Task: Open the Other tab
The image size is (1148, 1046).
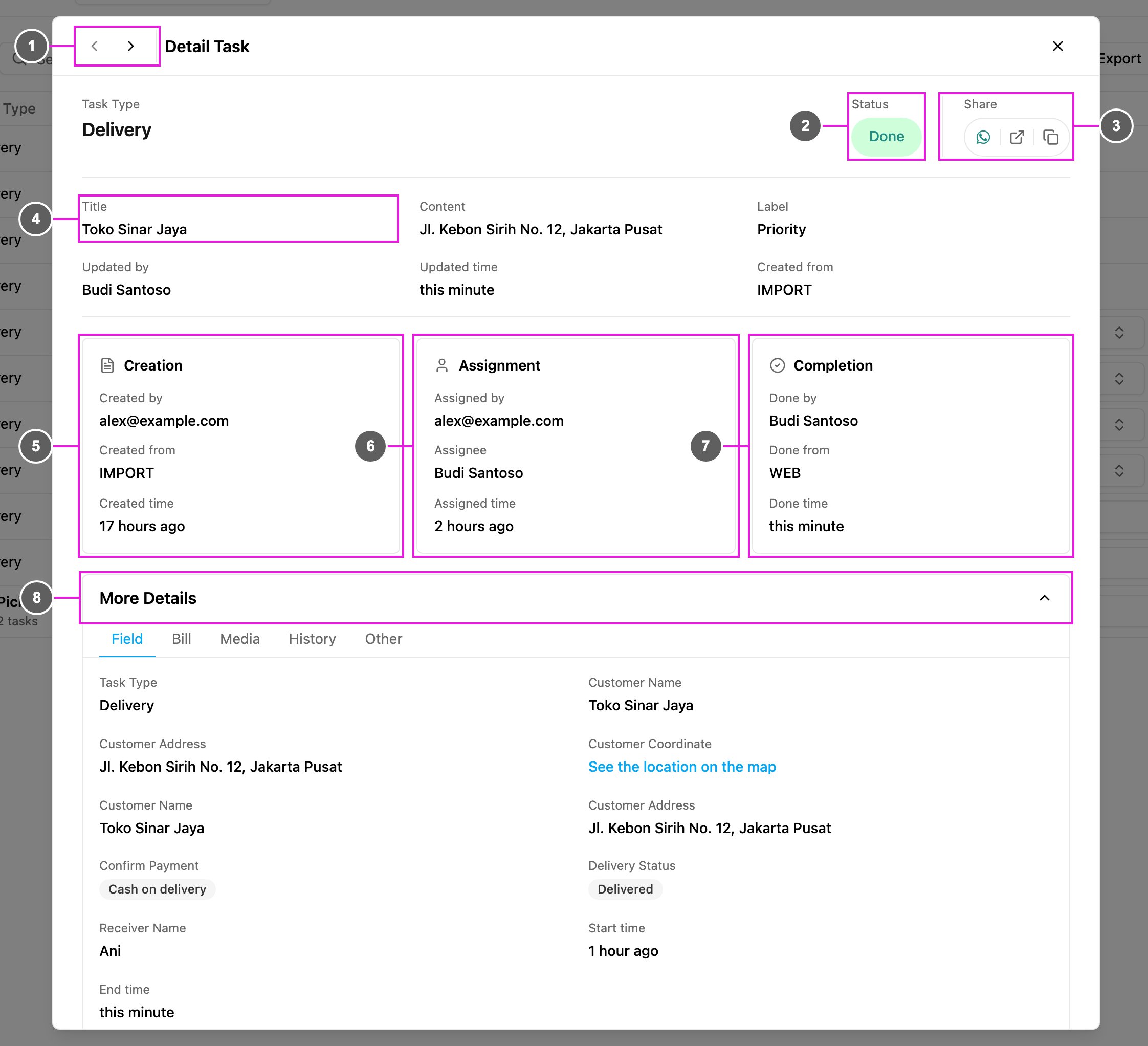Action: coord(383,639)
